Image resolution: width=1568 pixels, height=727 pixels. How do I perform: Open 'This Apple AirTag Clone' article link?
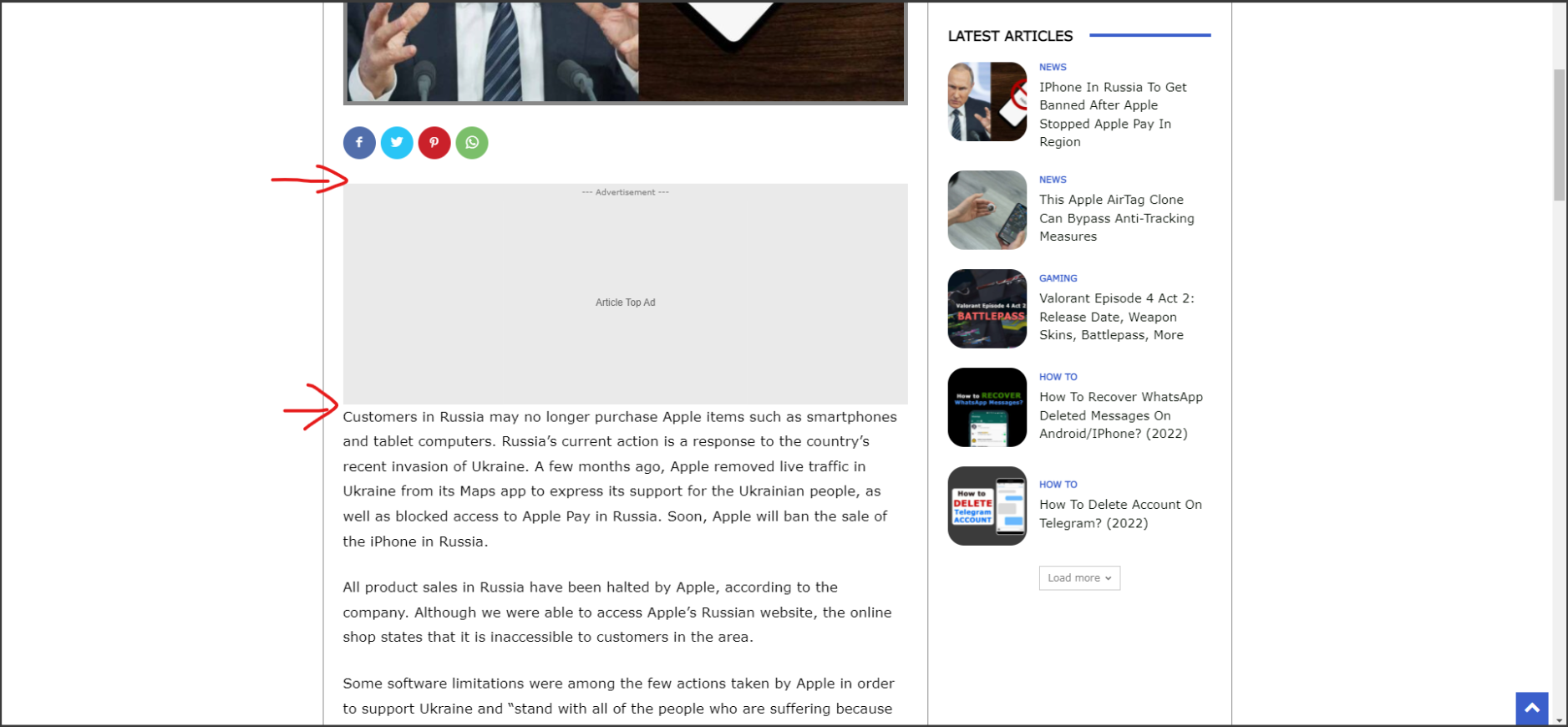pos(1117,218)
